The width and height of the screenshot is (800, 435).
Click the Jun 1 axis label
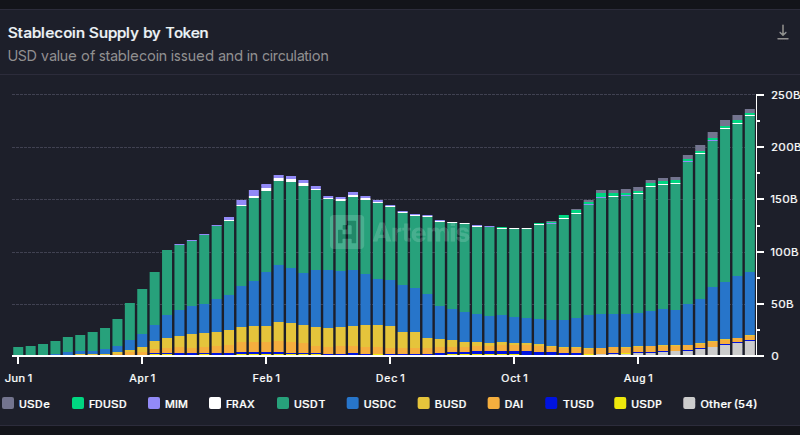(19, 378)
